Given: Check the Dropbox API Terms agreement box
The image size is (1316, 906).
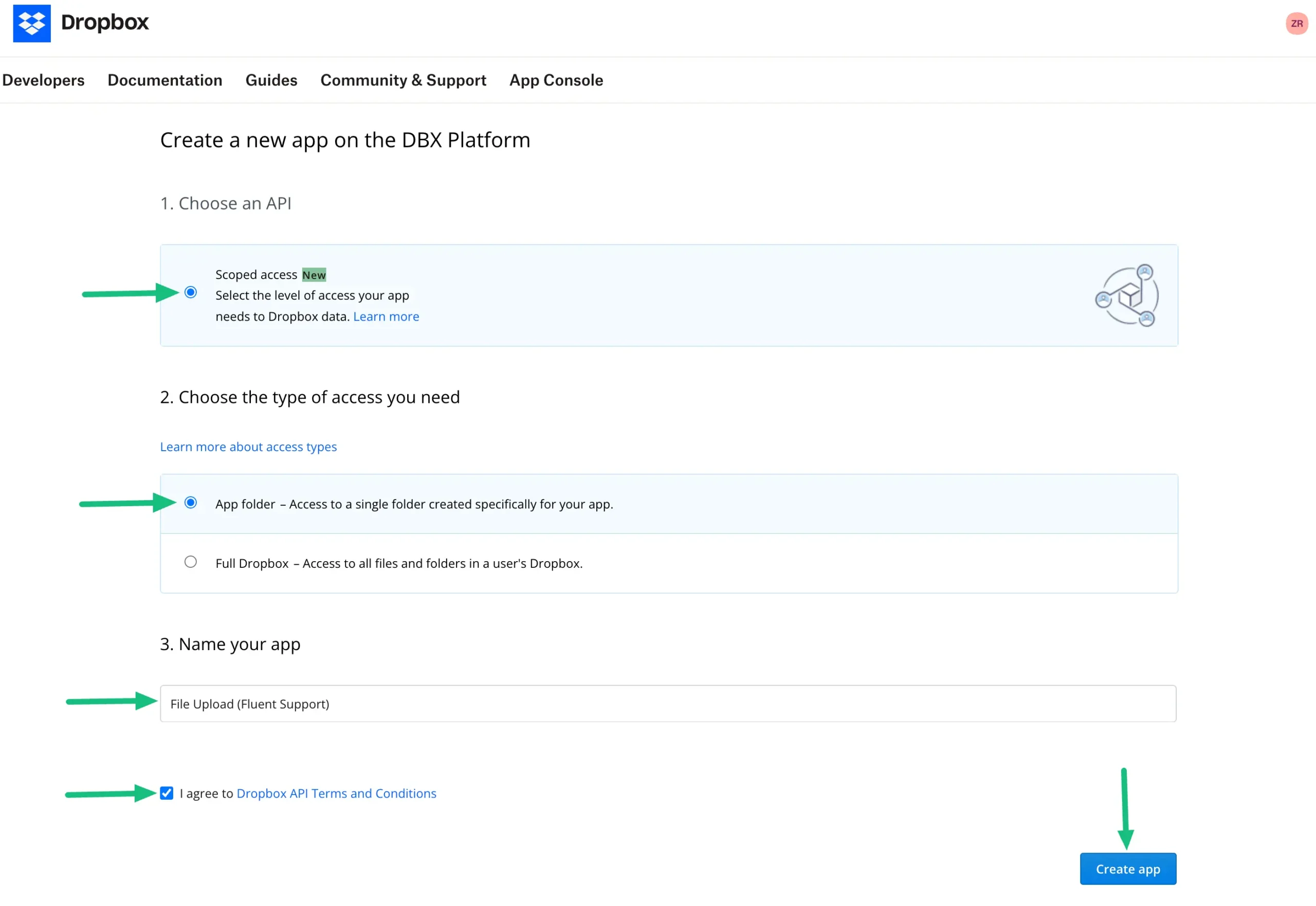Looking at the screenshot, I should pyautogui.click(x=167, y=793).
